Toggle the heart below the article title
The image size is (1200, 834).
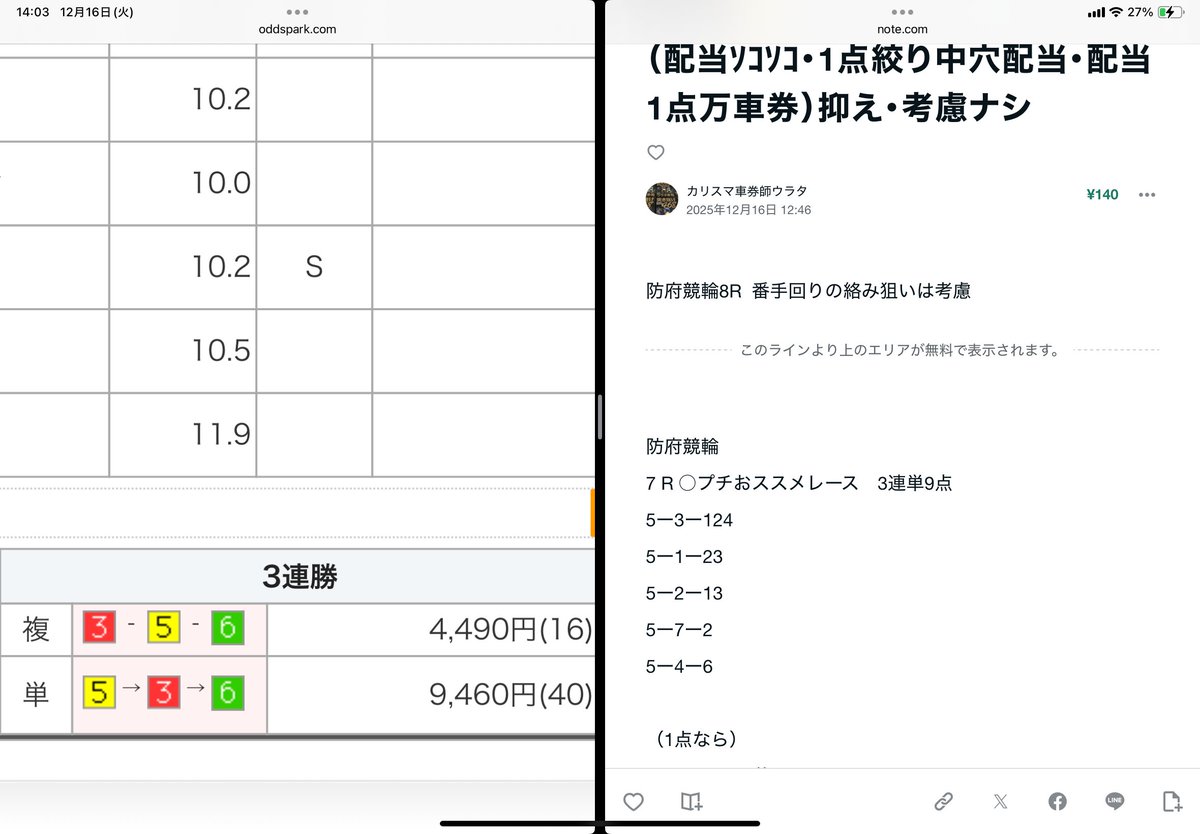click(x=656, y=152)
